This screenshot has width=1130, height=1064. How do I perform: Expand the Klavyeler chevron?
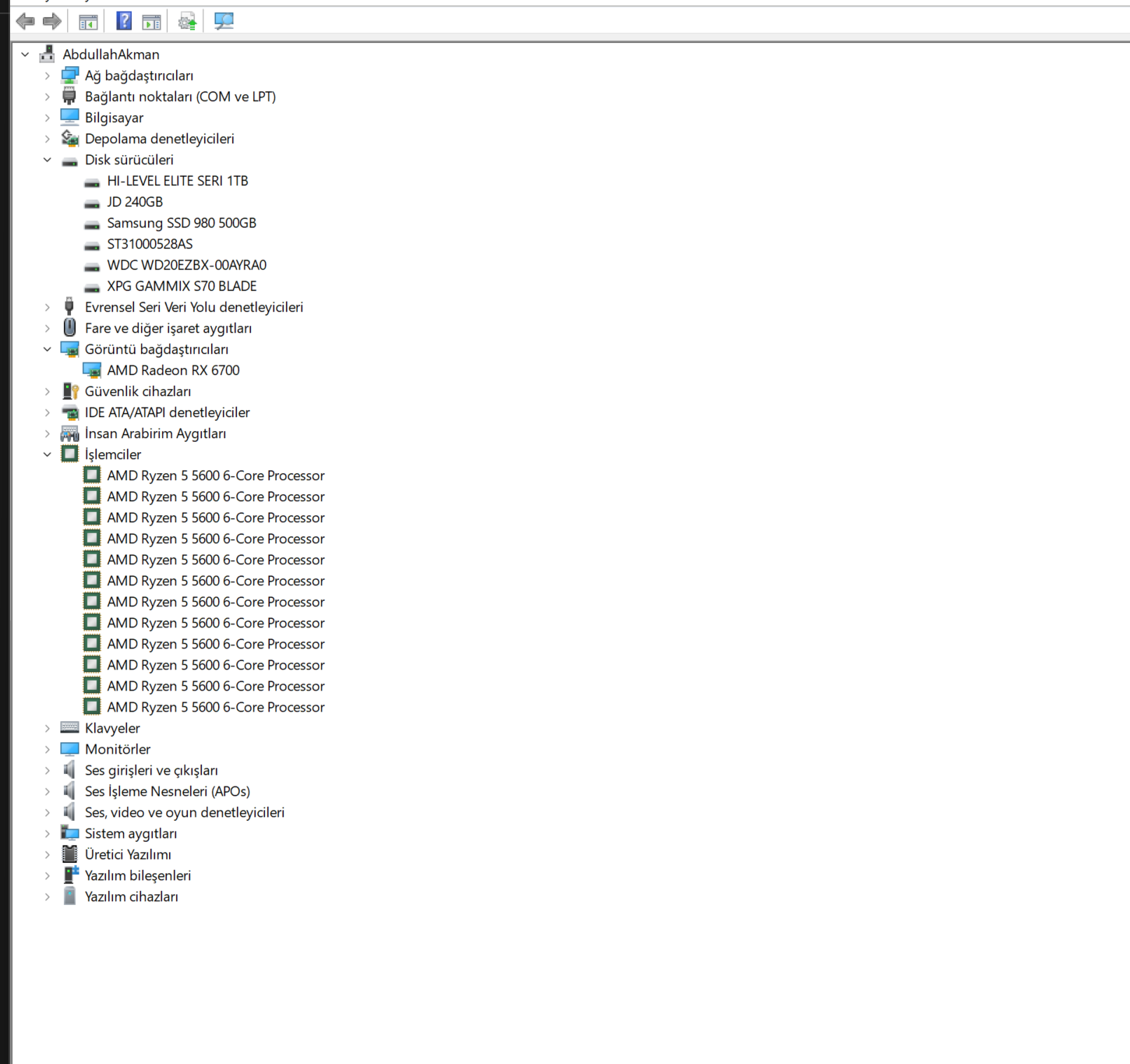pyautogui.click(x=48, y=728)
